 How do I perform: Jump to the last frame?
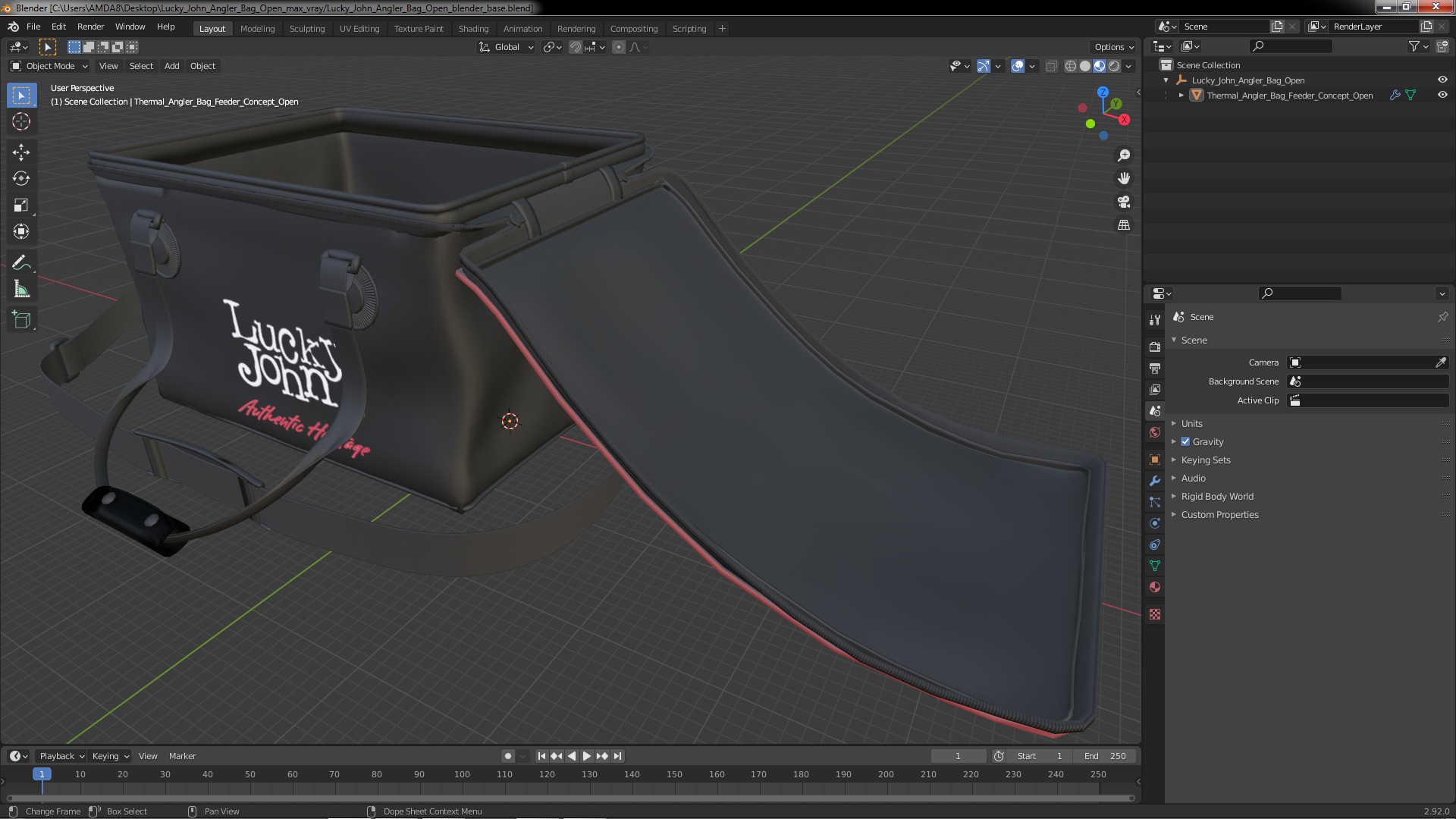(618, 756)
